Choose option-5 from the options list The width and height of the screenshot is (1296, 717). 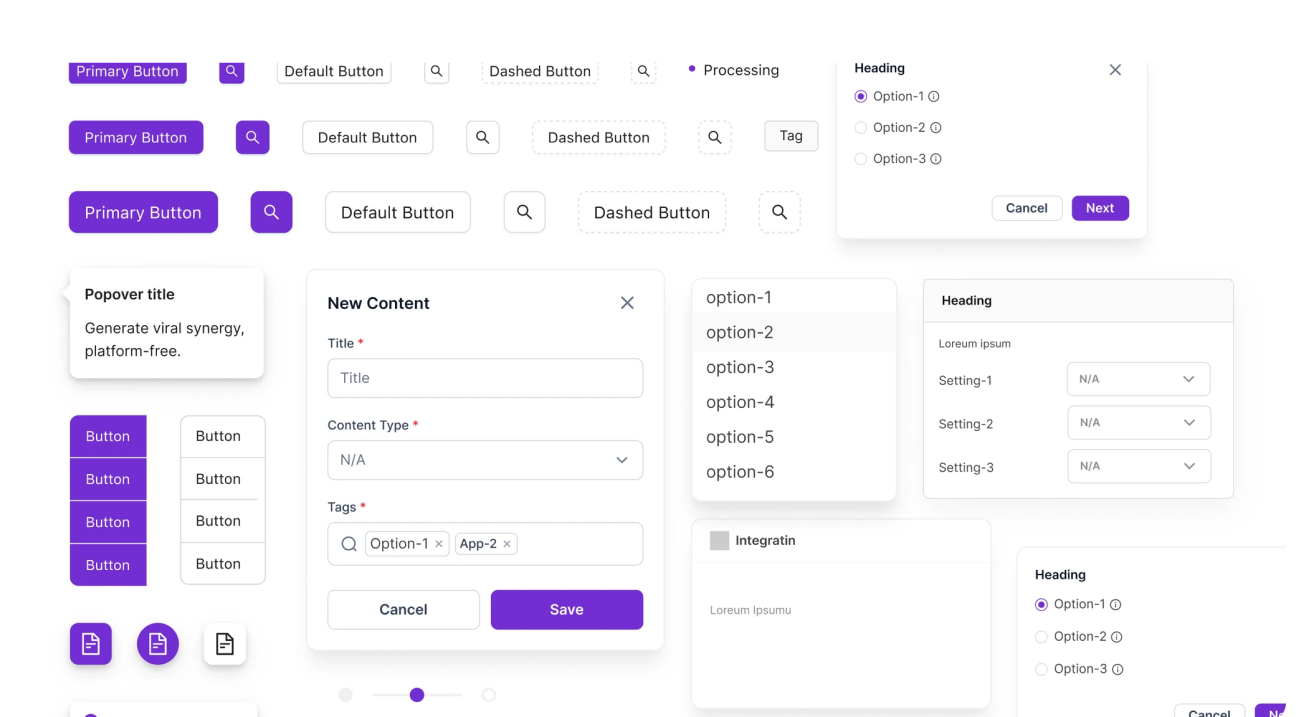[x=740, y=437]
